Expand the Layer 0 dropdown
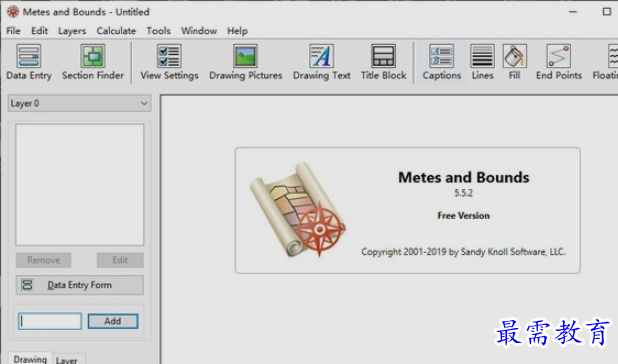618x364 pixels. [79, 103]
